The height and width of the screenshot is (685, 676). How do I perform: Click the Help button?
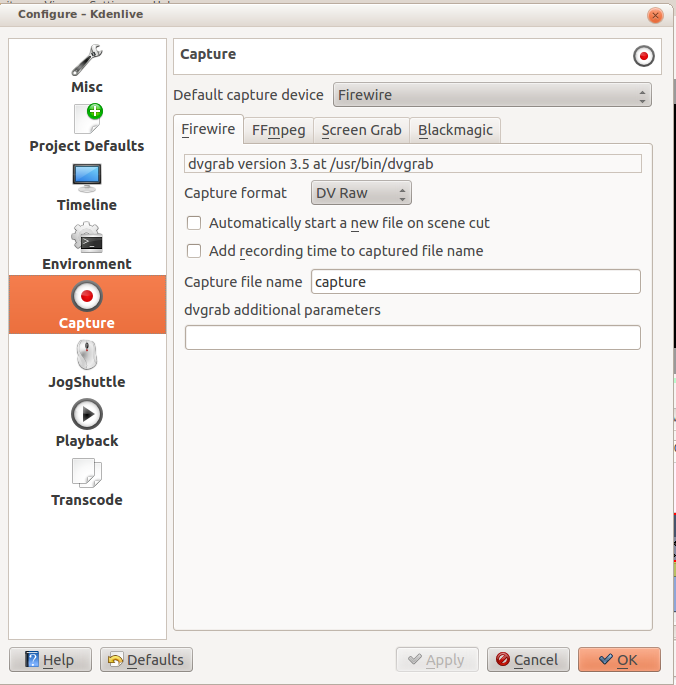click(50, 659)
